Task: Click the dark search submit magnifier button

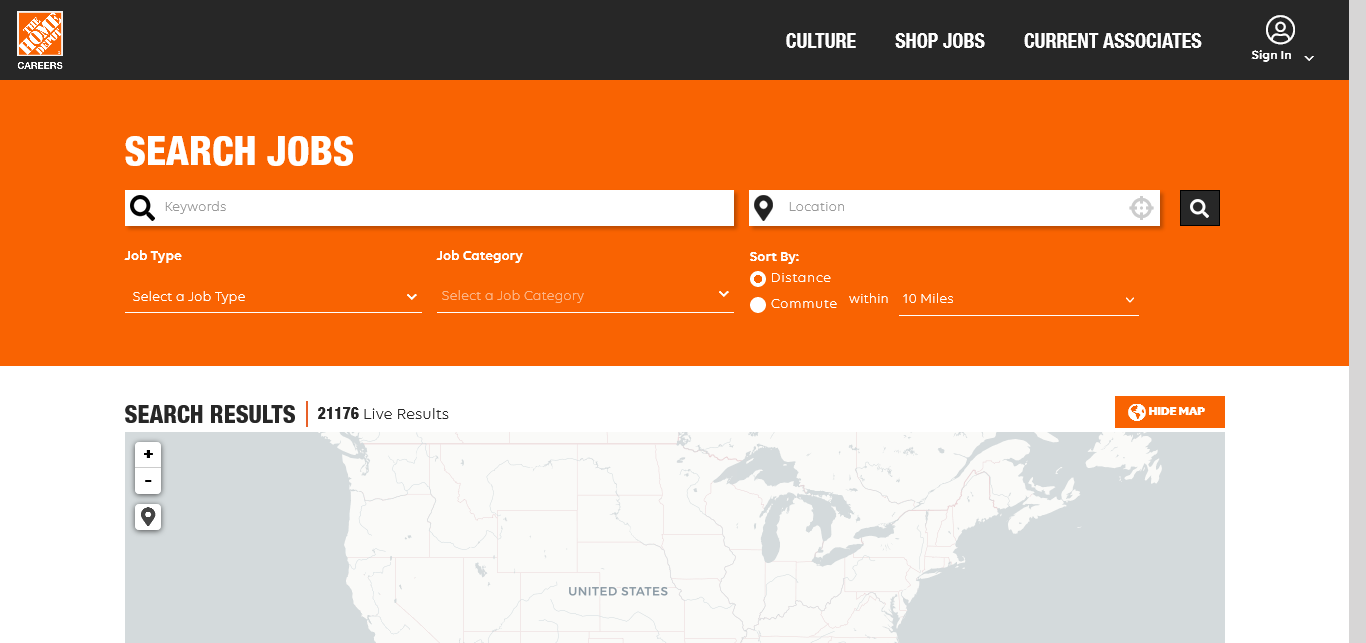Action: coord(1199,208)
